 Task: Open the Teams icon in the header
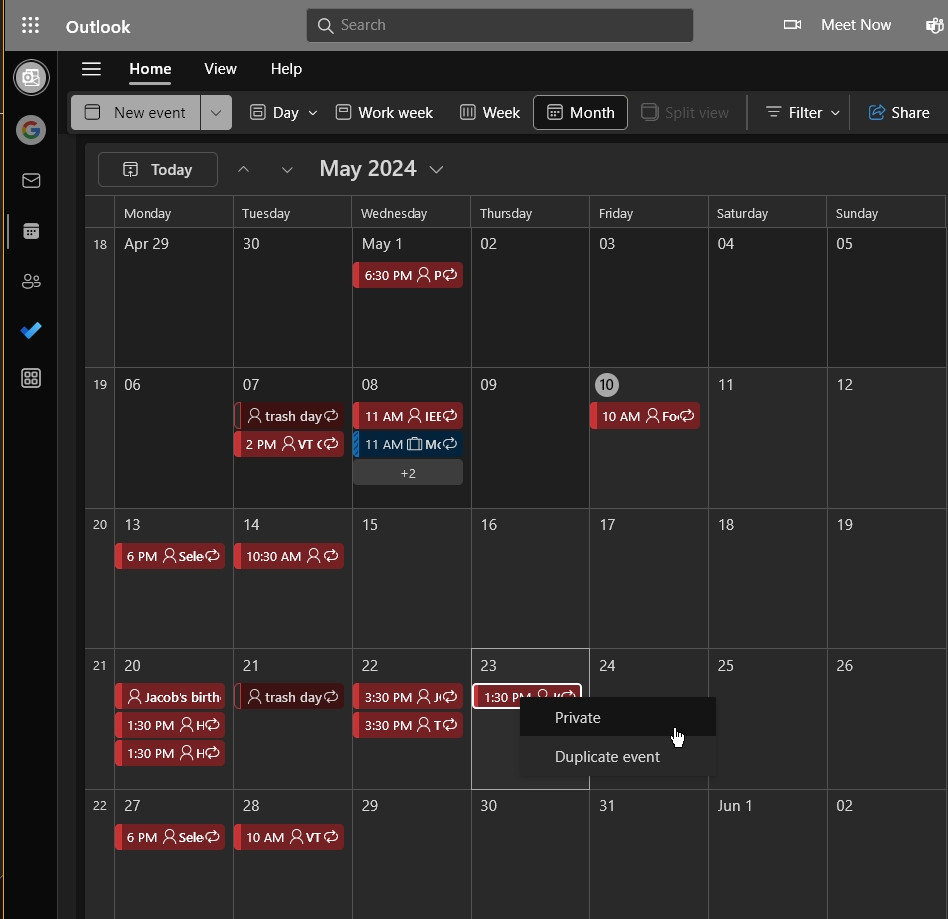tap(935, 25)
